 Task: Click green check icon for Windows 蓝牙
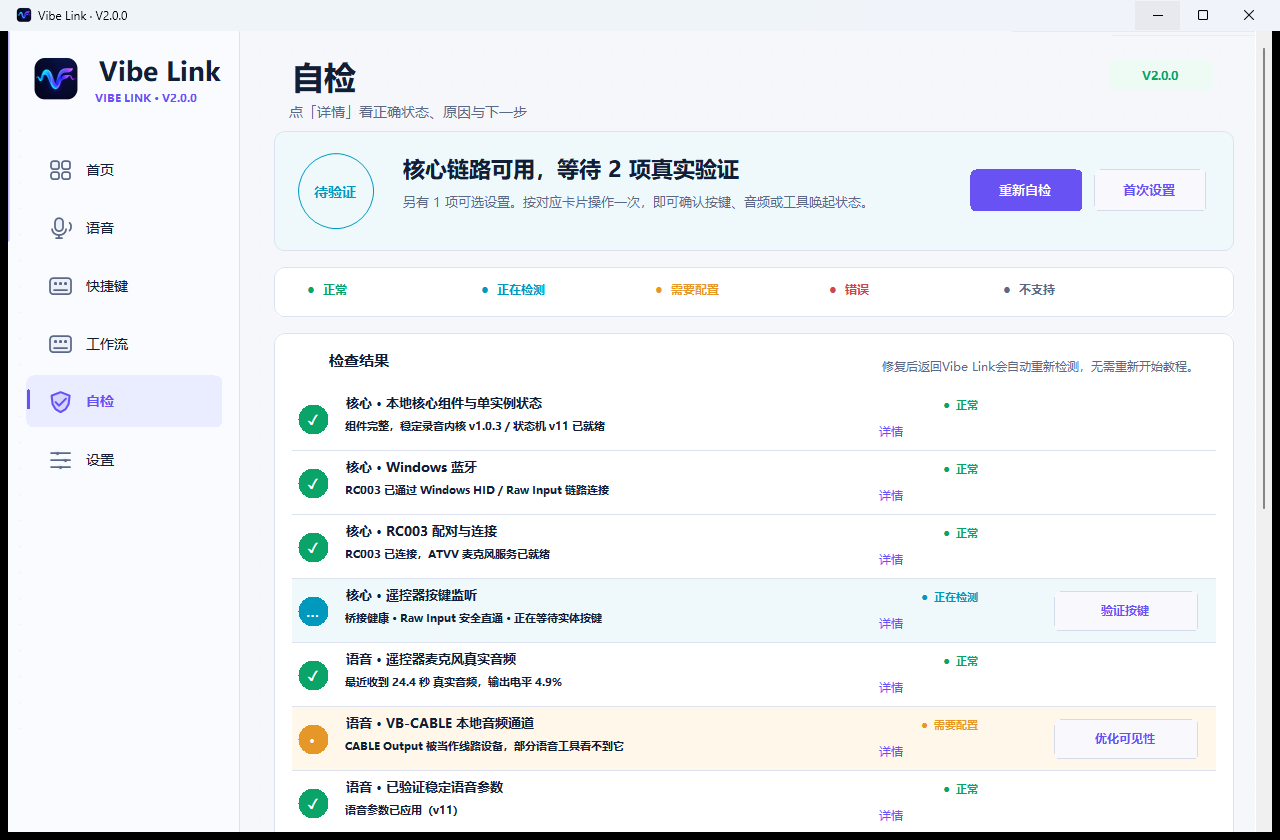[314, 483]
